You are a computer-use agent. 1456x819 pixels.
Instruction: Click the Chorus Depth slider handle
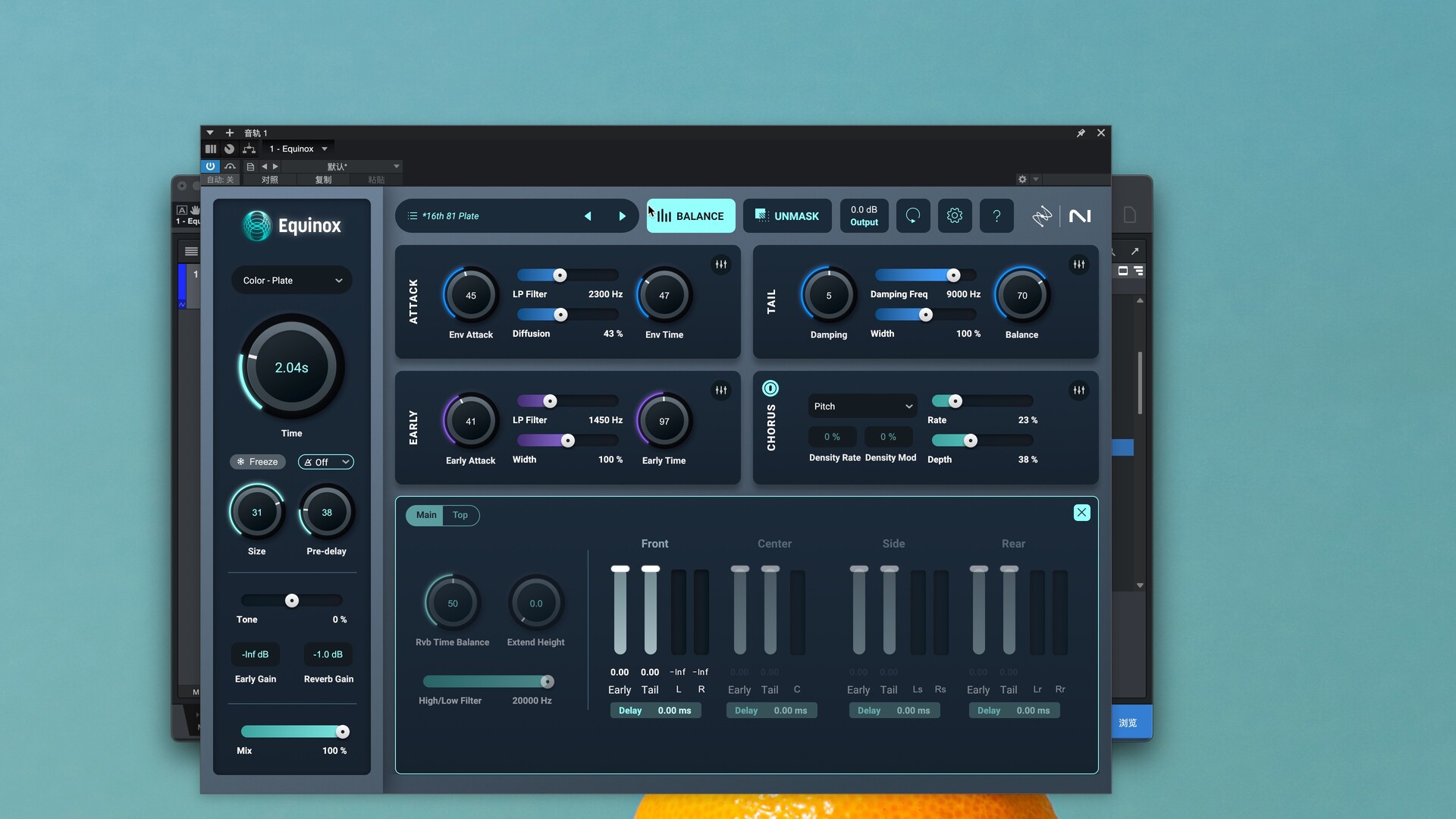(970, 441)
